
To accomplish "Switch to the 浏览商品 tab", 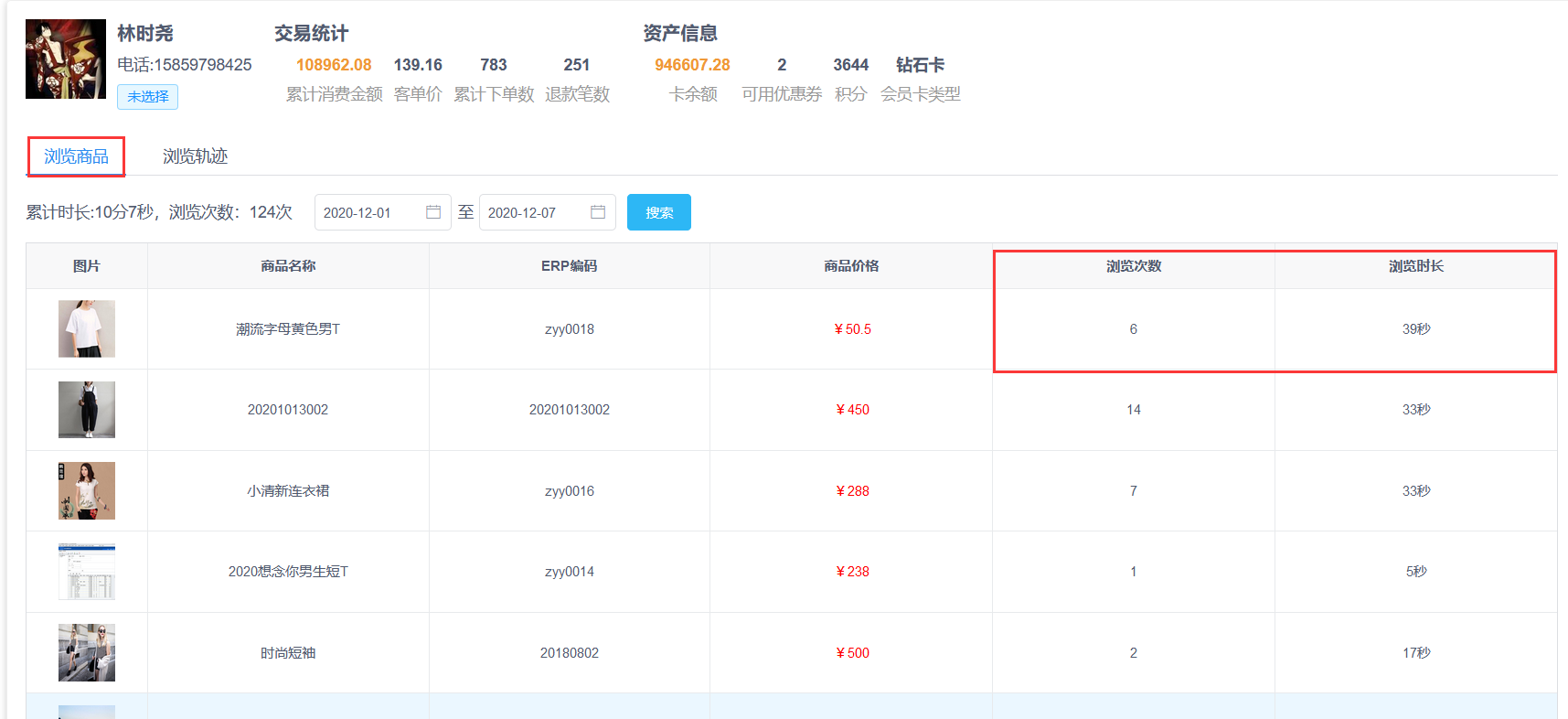I will [x=76, y=156].
